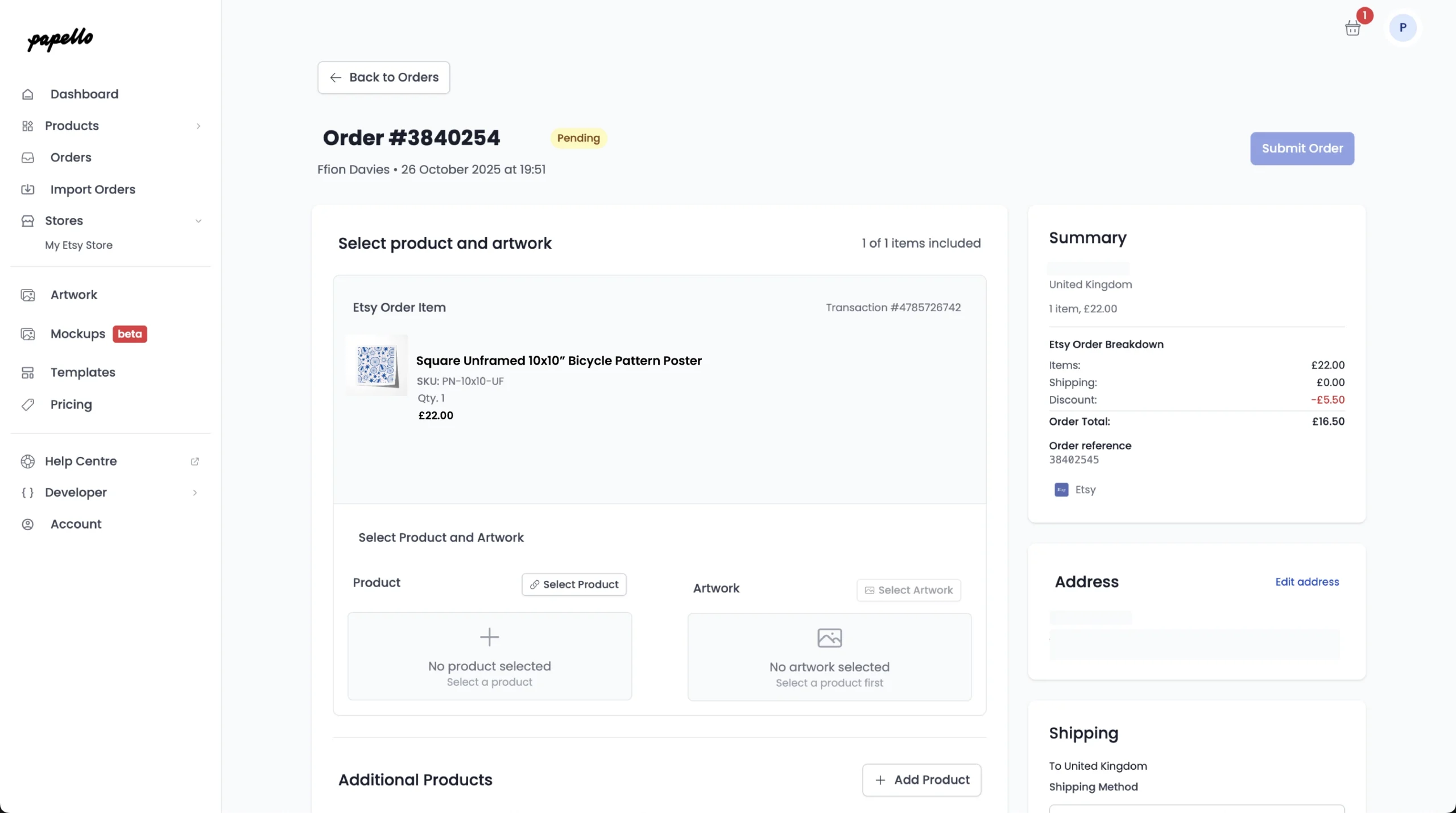Open the shopping basket icon

tap(1352, 28)
